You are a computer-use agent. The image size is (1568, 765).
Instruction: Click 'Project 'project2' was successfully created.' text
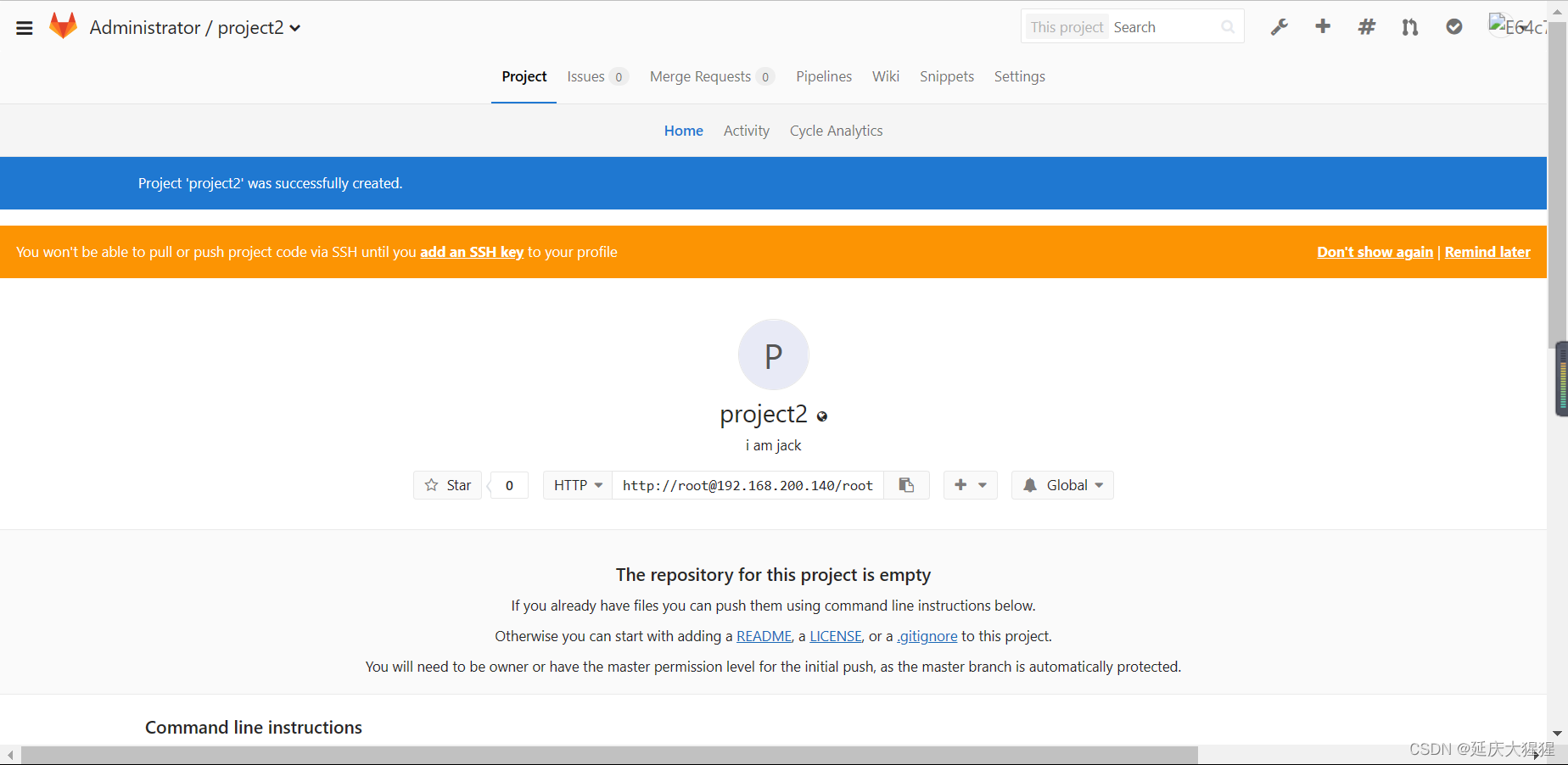tap(270, 183)
